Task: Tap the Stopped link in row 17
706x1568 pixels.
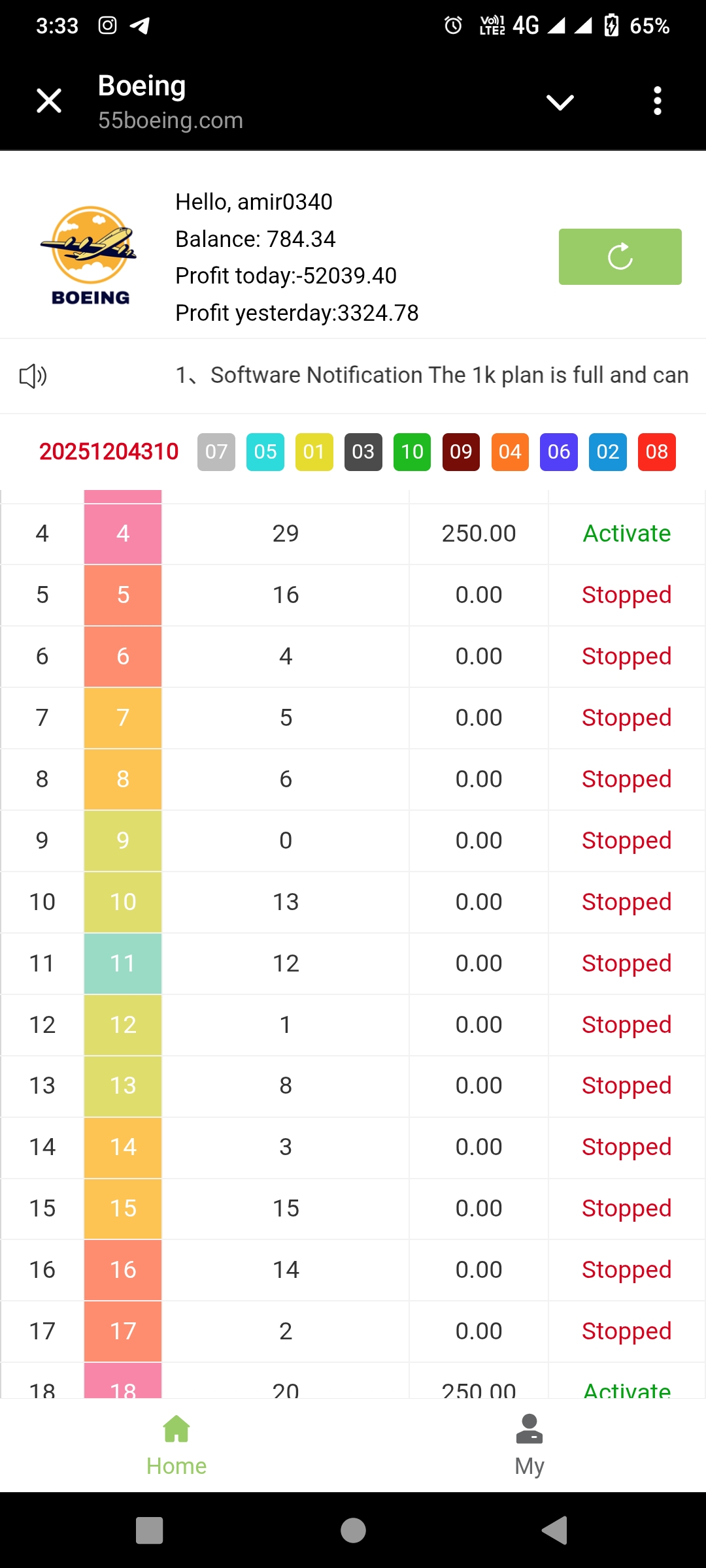Action: pyautogui.click(x=626, y=1331)
